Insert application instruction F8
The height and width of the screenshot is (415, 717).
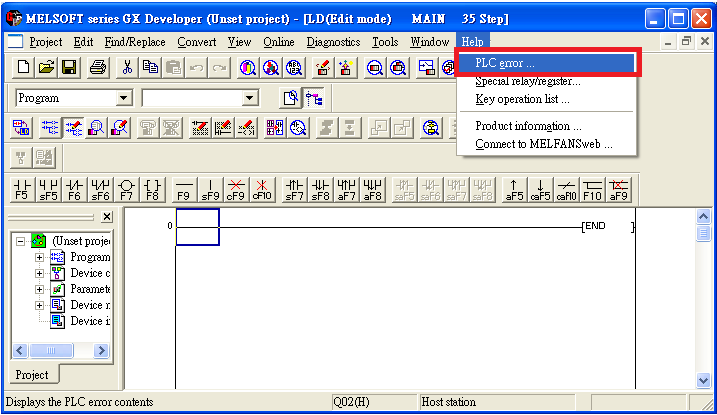point(152,190)
